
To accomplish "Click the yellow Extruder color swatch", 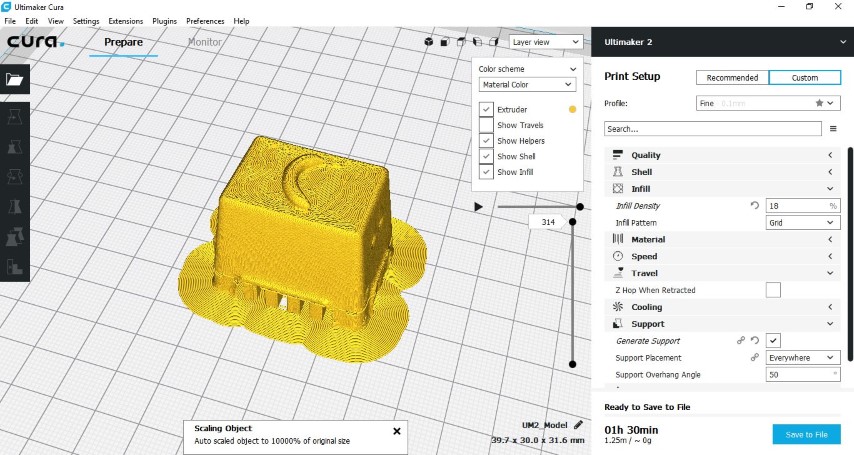I will pos(572,109).
